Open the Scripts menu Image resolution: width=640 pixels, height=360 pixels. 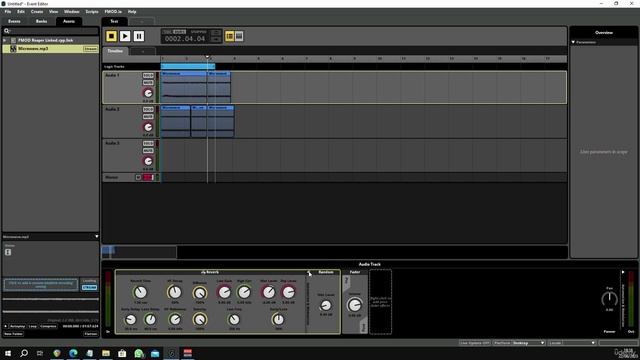[x=91, y=12]
